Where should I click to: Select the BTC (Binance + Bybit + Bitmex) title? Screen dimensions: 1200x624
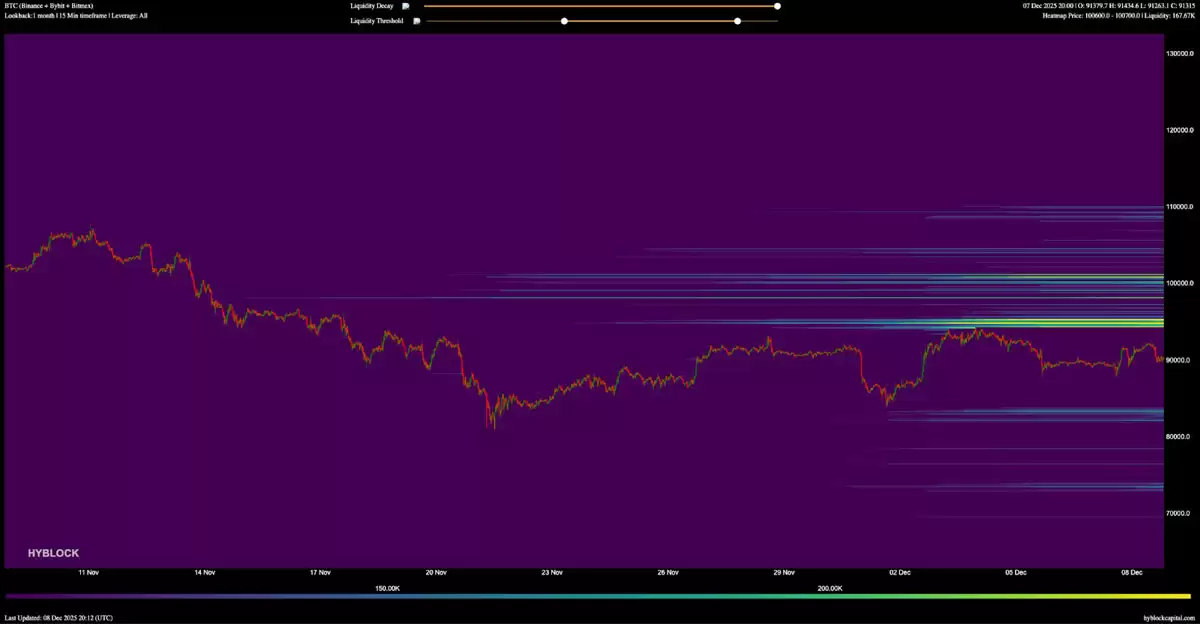48,5
